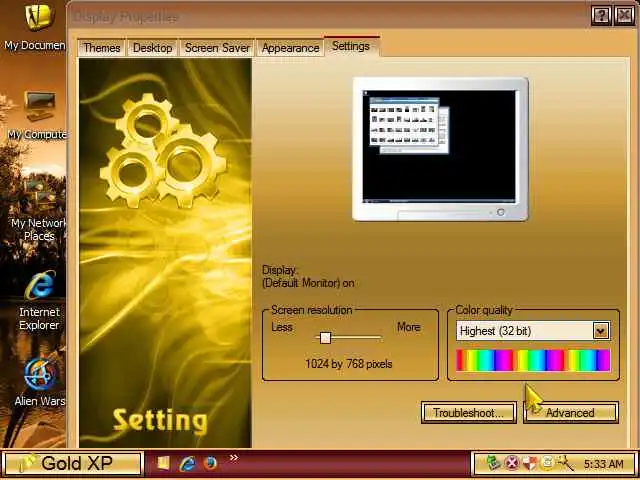Click the red X tray icon
The height and width of the screenshot is (480, 640).
(511, 463)
